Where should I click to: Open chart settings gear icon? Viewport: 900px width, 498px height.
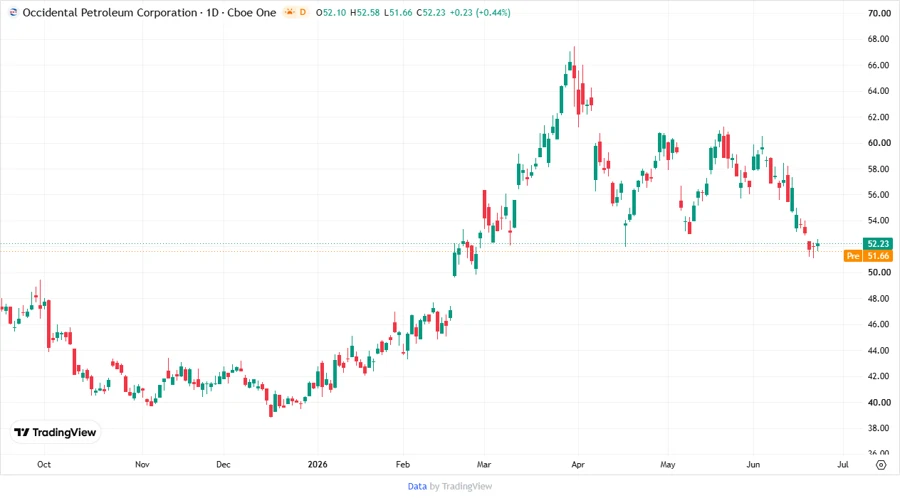click(880, 465)
